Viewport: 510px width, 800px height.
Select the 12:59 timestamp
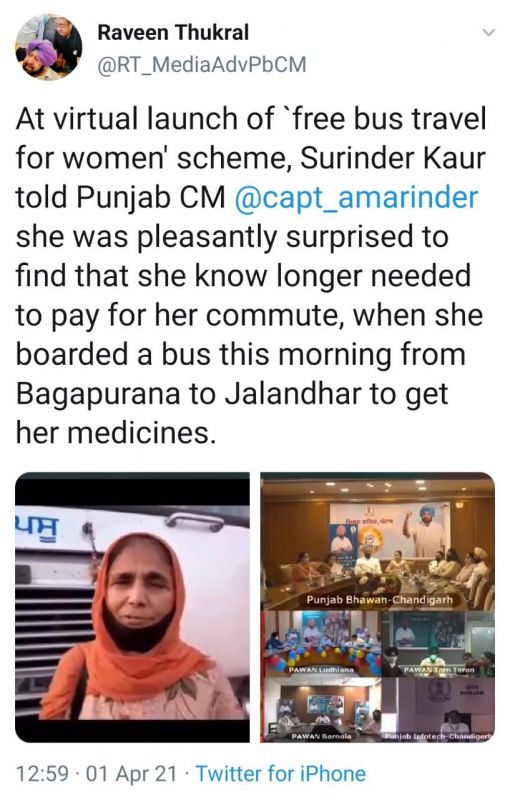tap(42, 773)
